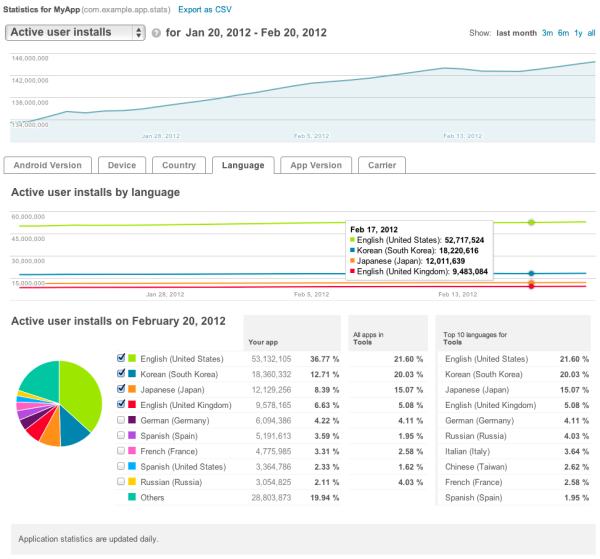Select the Country tab
This screenshot has width=600, height=559.
[179, 165]
